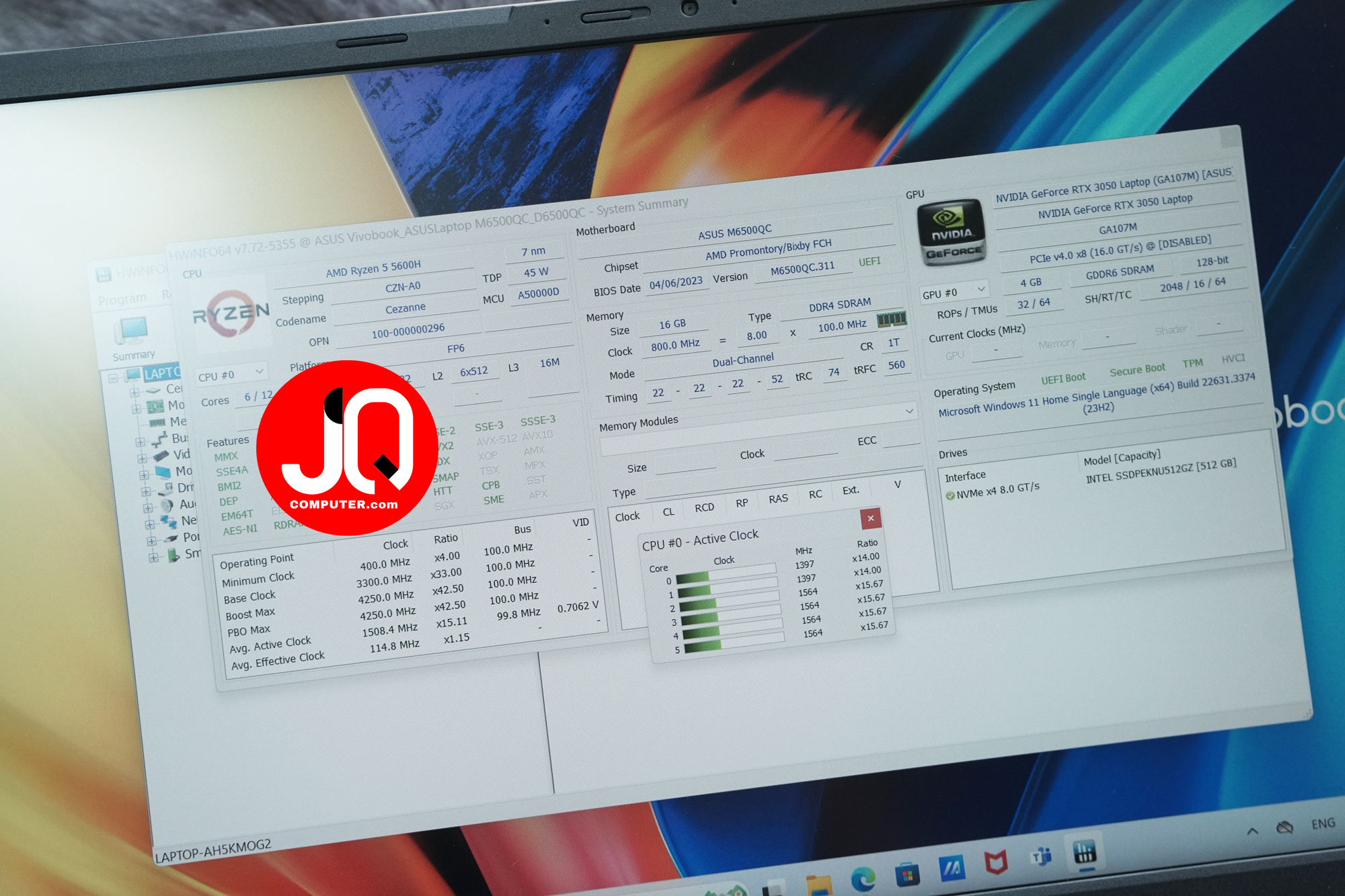Open Microsoft Edge from the taskbar
Viewport: 1345px width, 896px height.
(863, 878)
